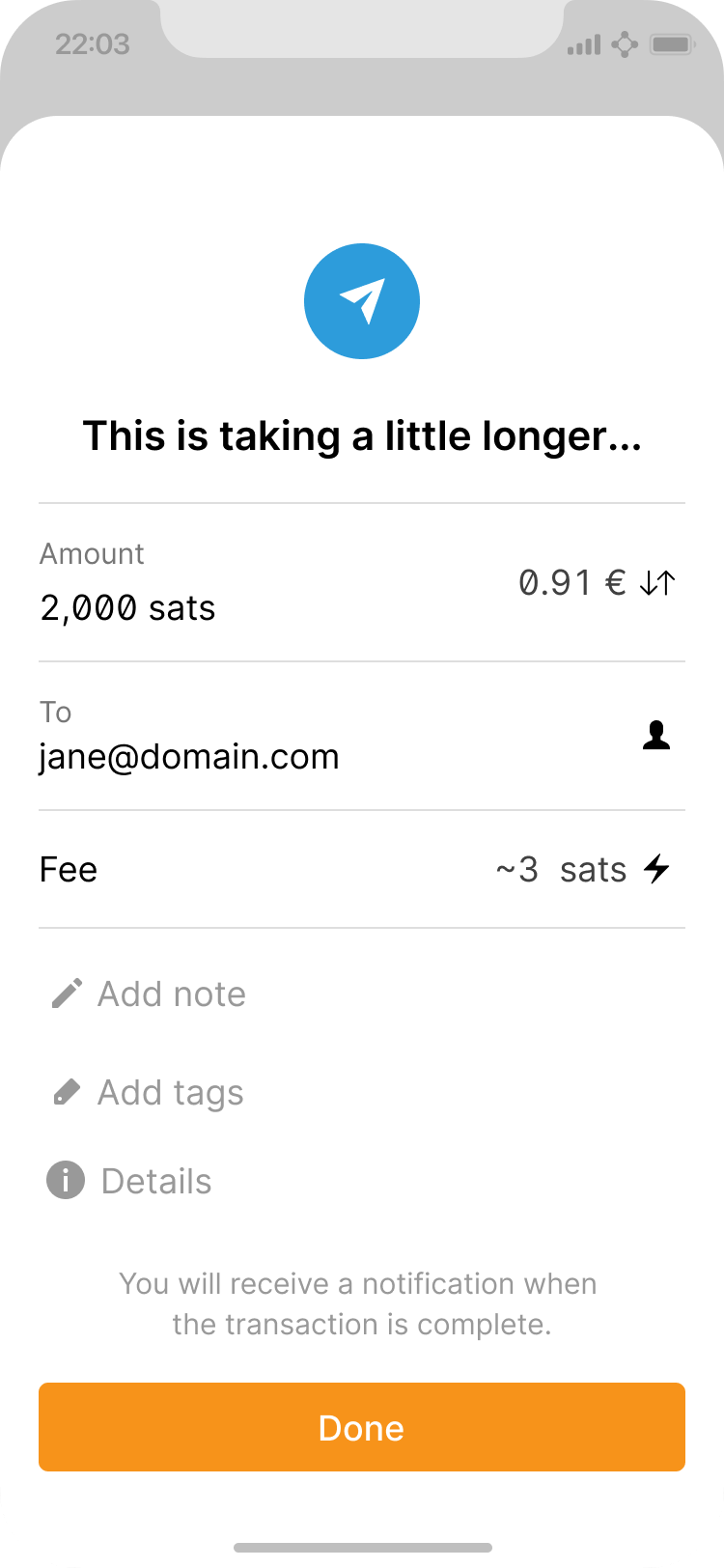The width and height of the screenshot is (724, 1568).
Task: Select the Add note option
Action: click(172, 994)
